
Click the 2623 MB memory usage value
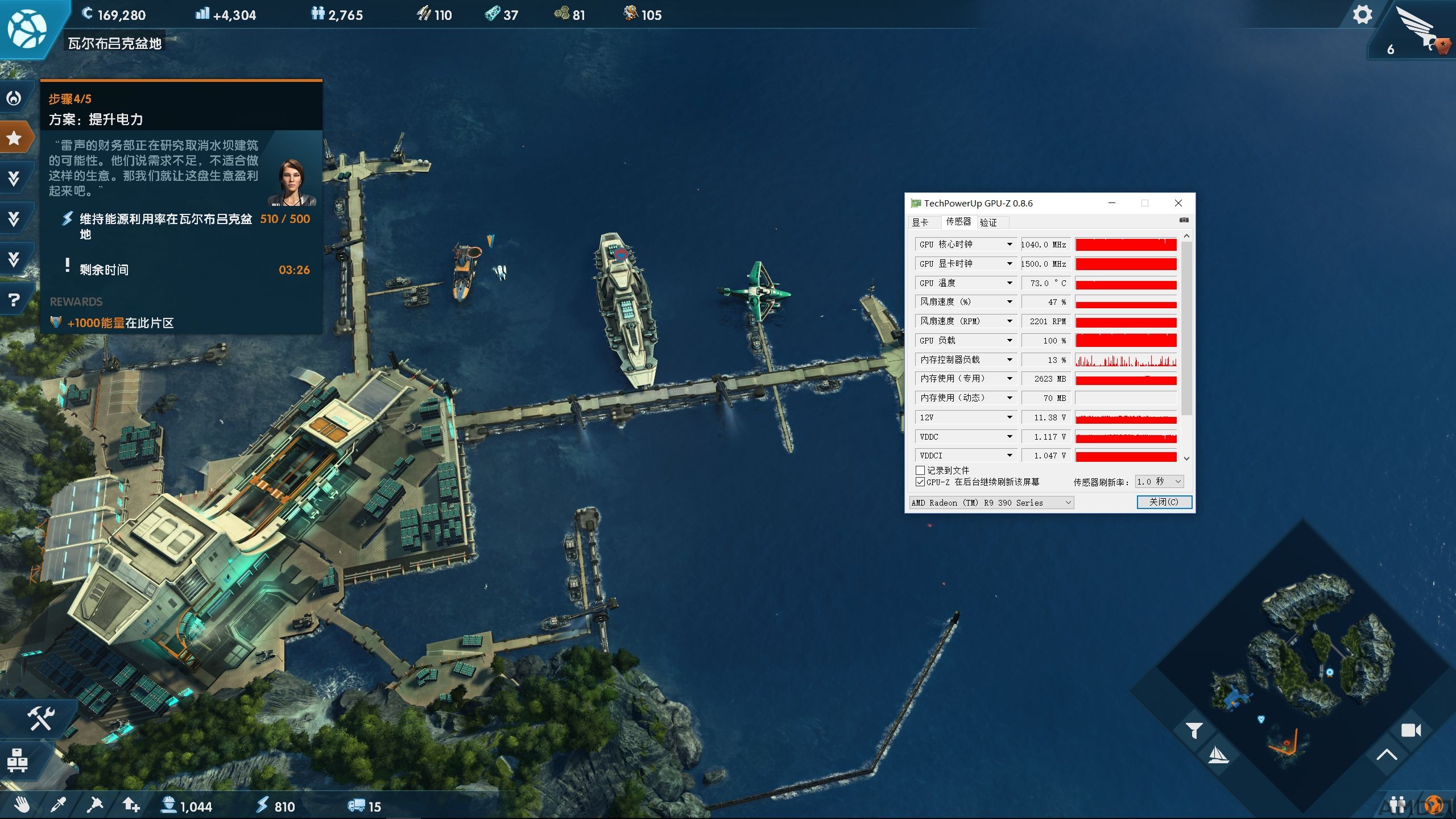(x=1045, y=379)
